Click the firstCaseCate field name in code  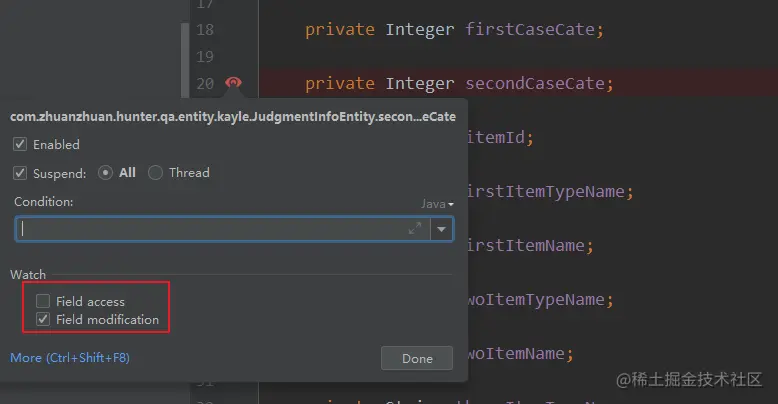click(x=530, y=29)
